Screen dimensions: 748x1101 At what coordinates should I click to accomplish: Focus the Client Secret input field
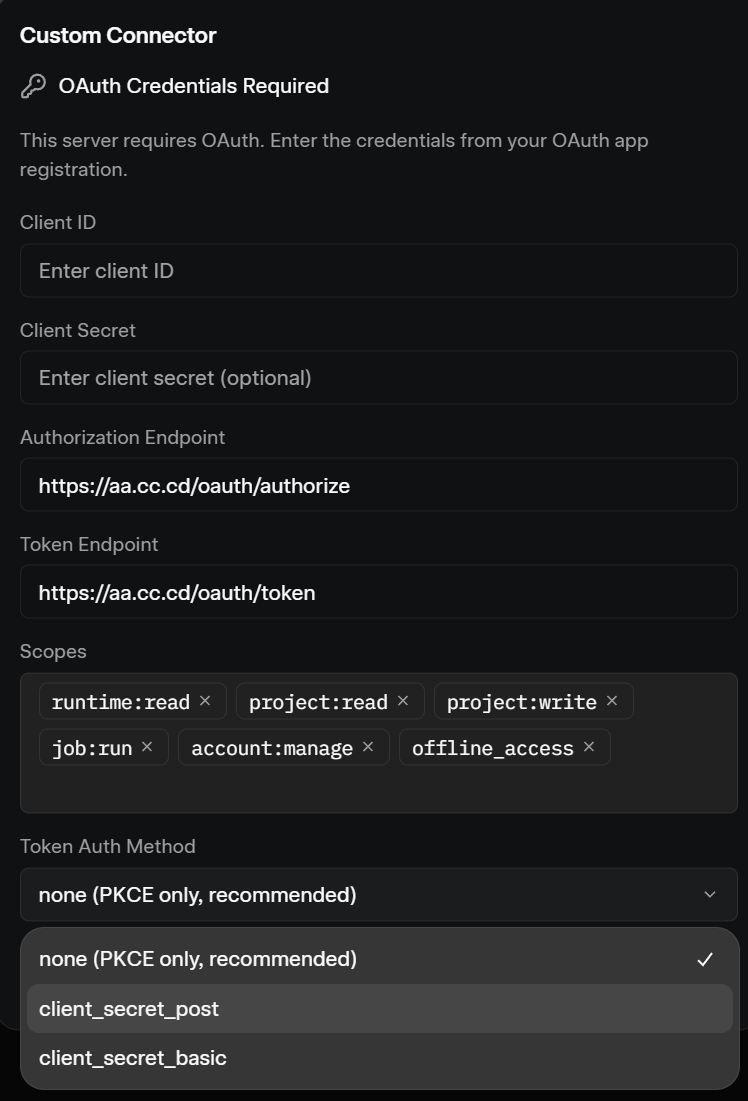(x=379, y=378)
